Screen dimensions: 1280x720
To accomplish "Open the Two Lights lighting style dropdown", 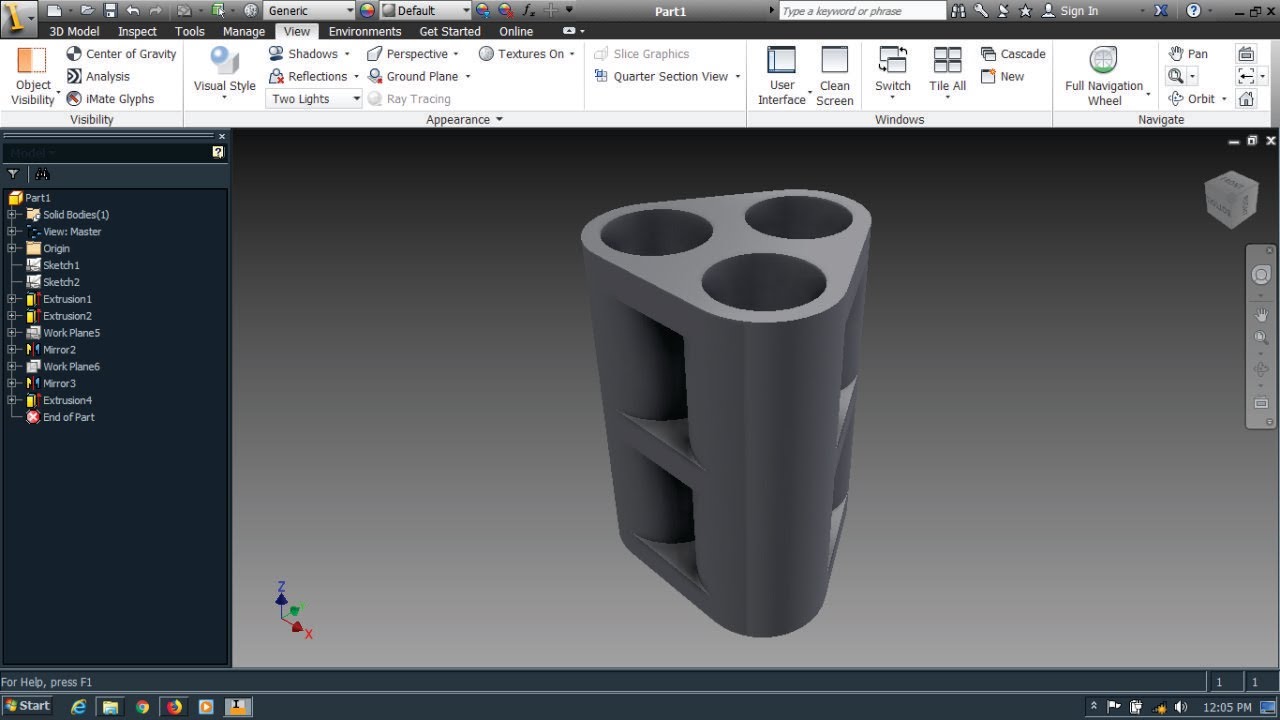I will (313, 98).
